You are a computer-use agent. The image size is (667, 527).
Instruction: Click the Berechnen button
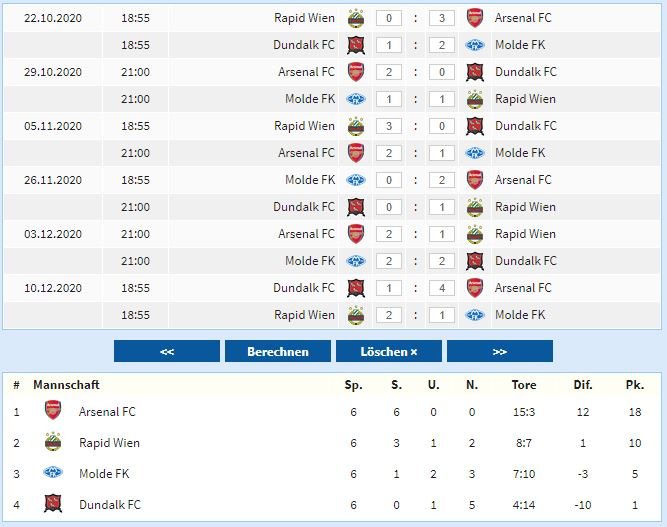[278, 351]
